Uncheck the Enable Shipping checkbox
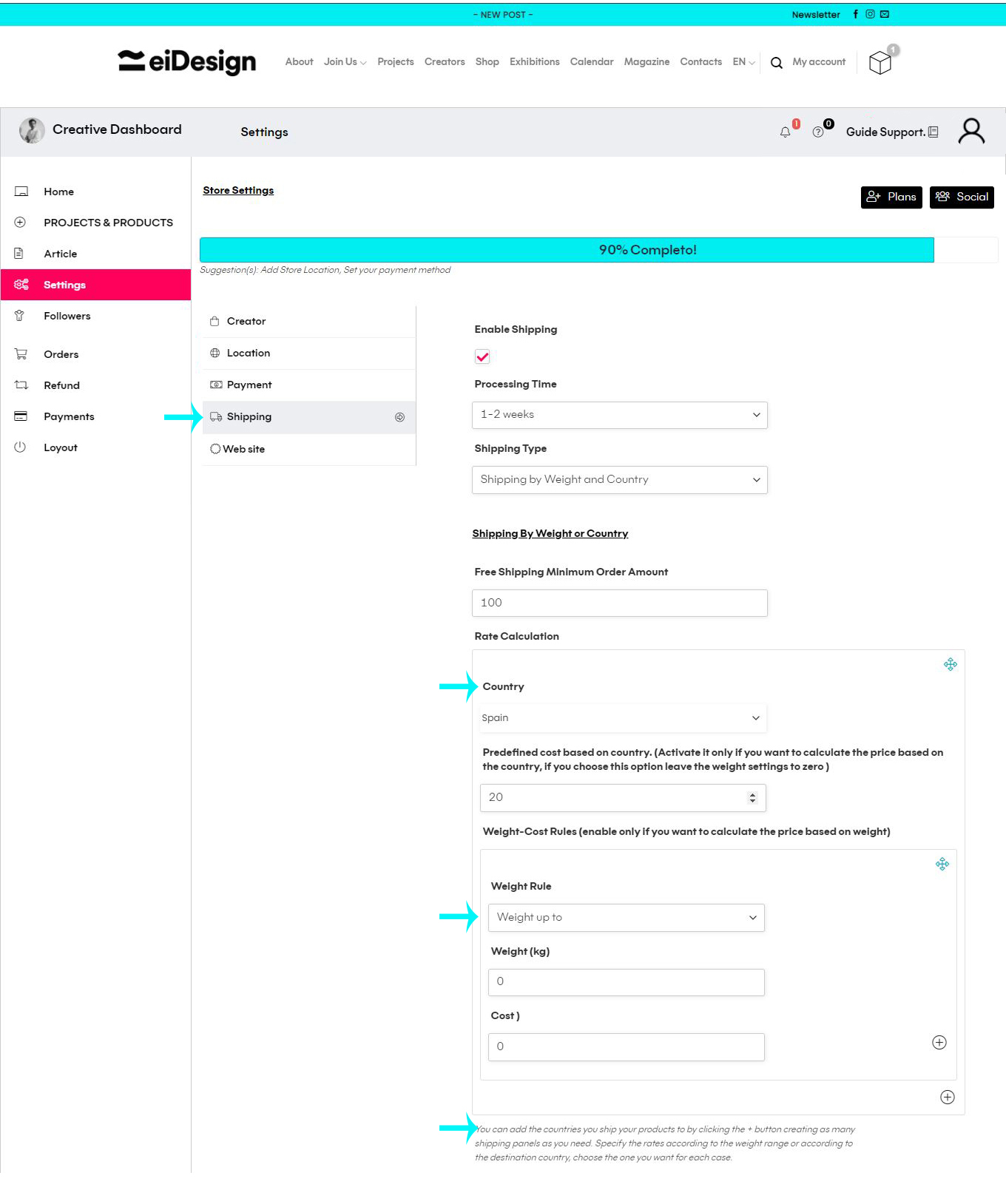1006x1204 pixels. coord(482,357)
